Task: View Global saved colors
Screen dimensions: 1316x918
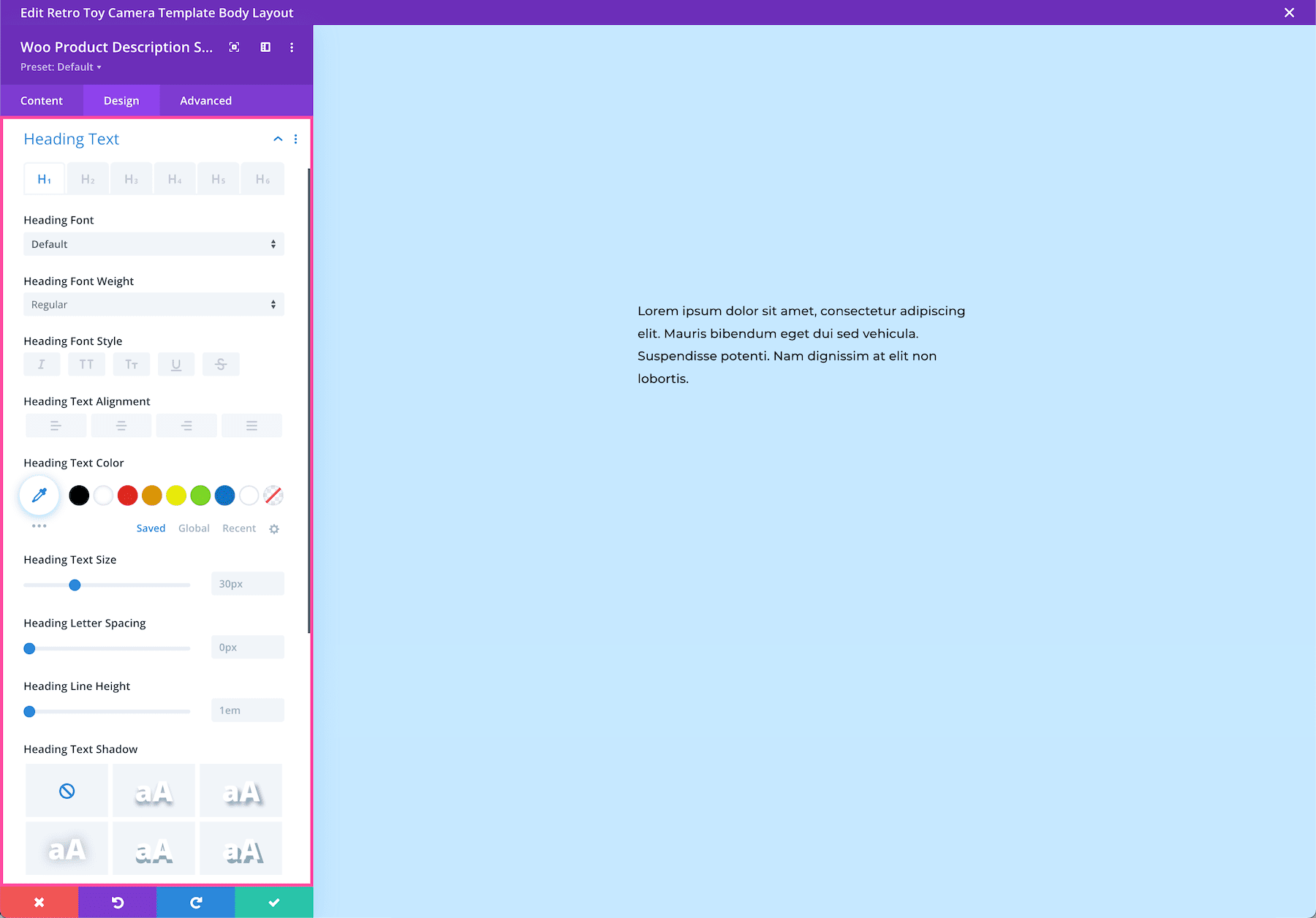Action: click(193, 528)
